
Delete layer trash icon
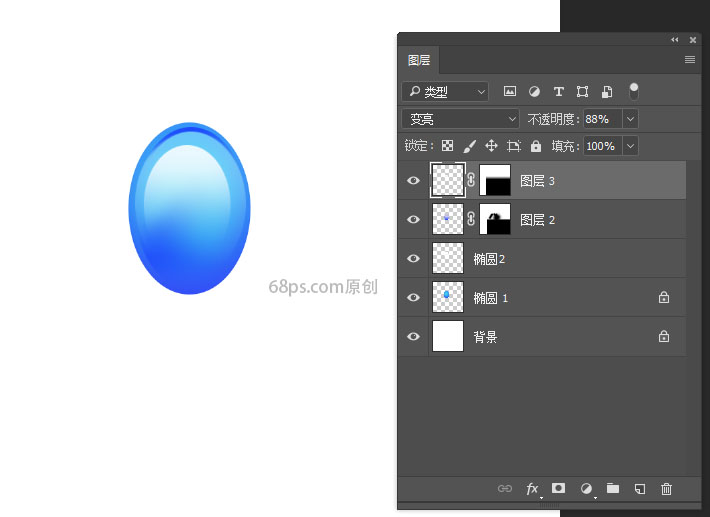(666, 488)
